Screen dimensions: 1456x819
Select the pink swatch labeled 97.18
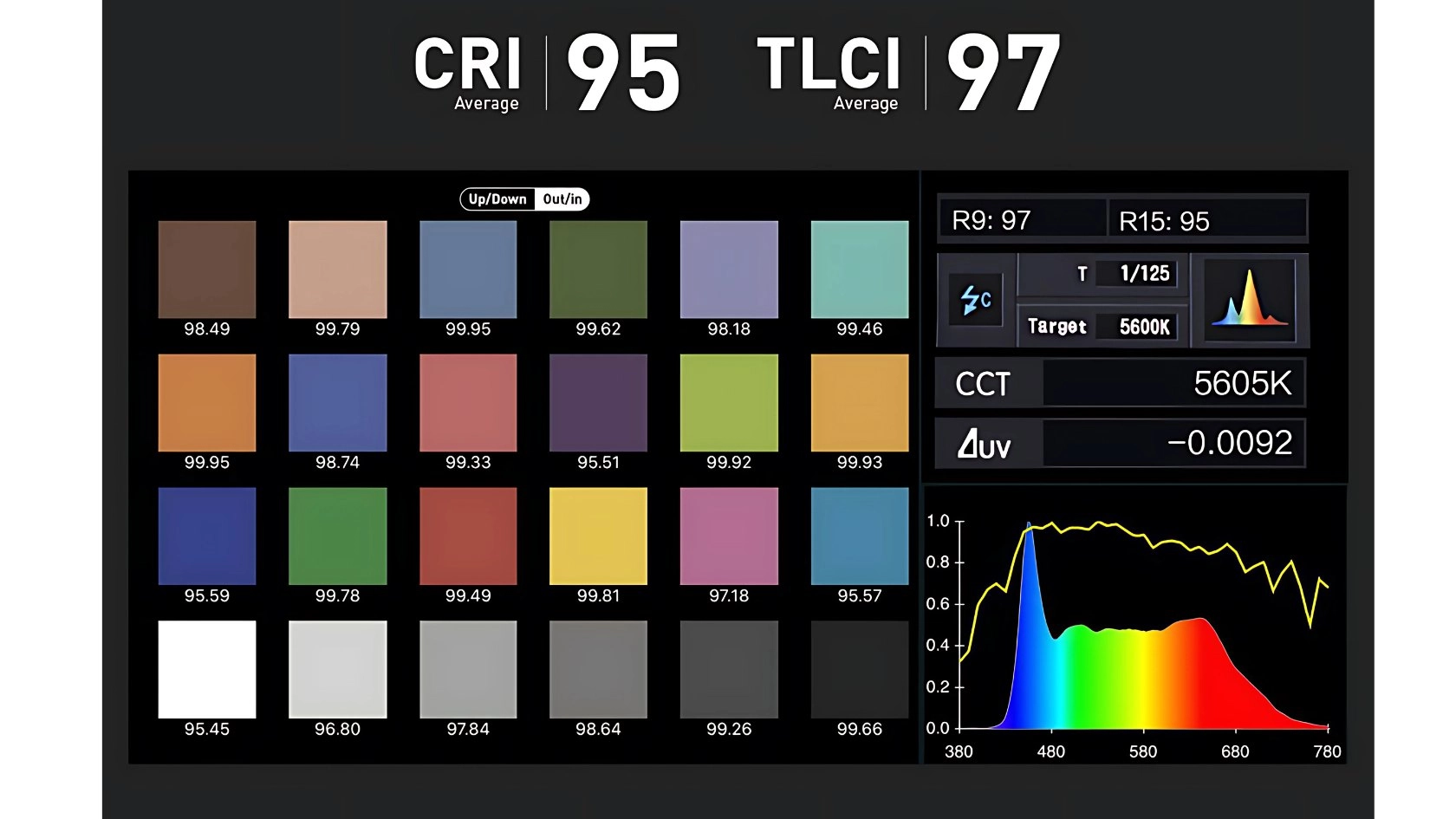[x=729, y=536]
